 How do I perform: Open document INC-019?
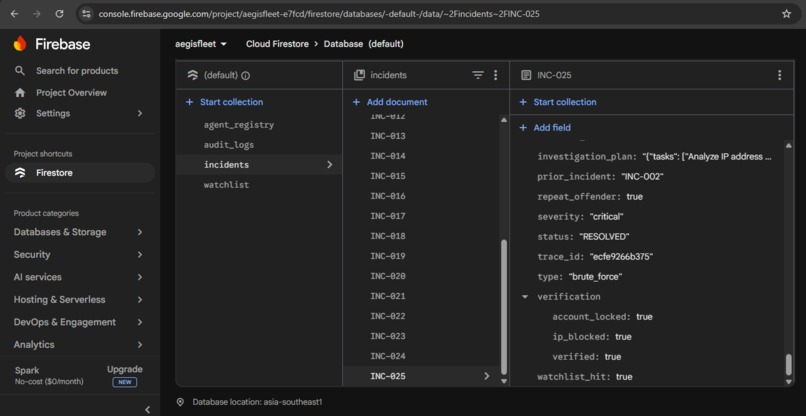click(388, 256)
